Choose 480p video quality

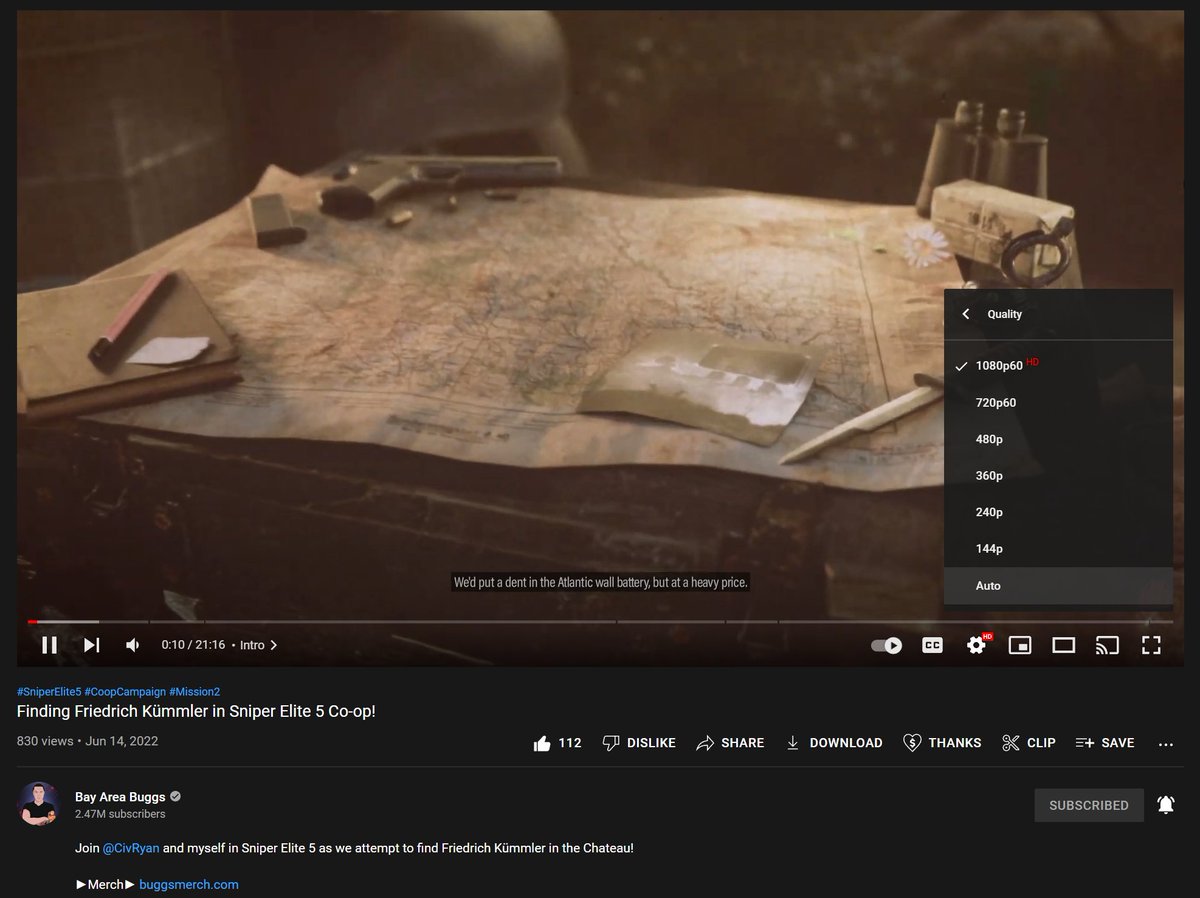pyautogui.click(x=1058, y=439)
